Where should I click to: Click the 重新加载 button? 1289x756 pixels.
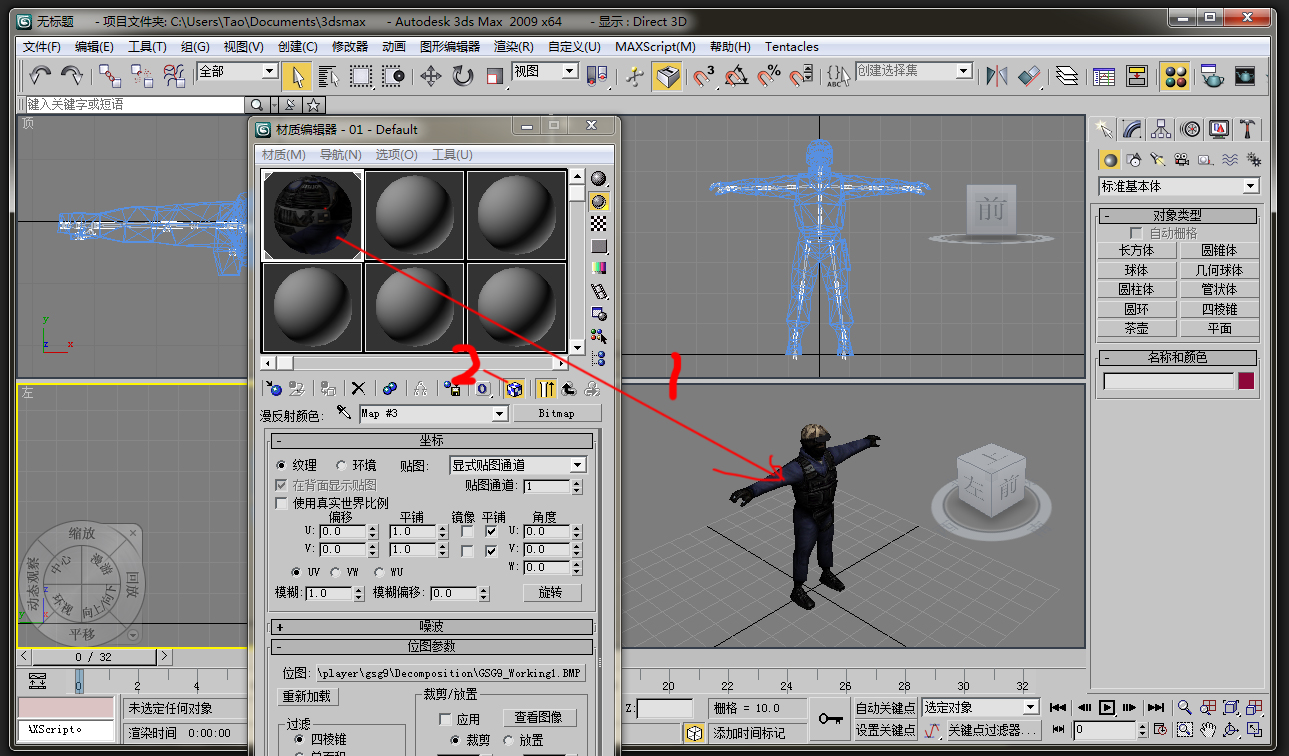(307, 696)
